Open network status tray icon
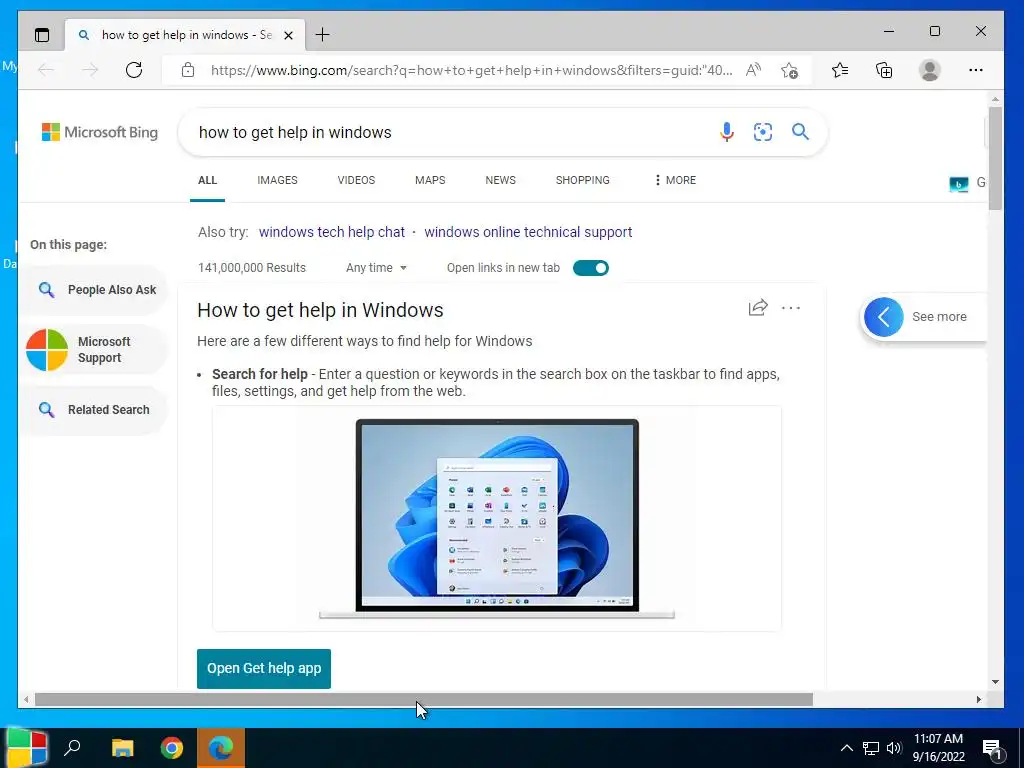This screenshot has width=1024, height=768. 871,748
